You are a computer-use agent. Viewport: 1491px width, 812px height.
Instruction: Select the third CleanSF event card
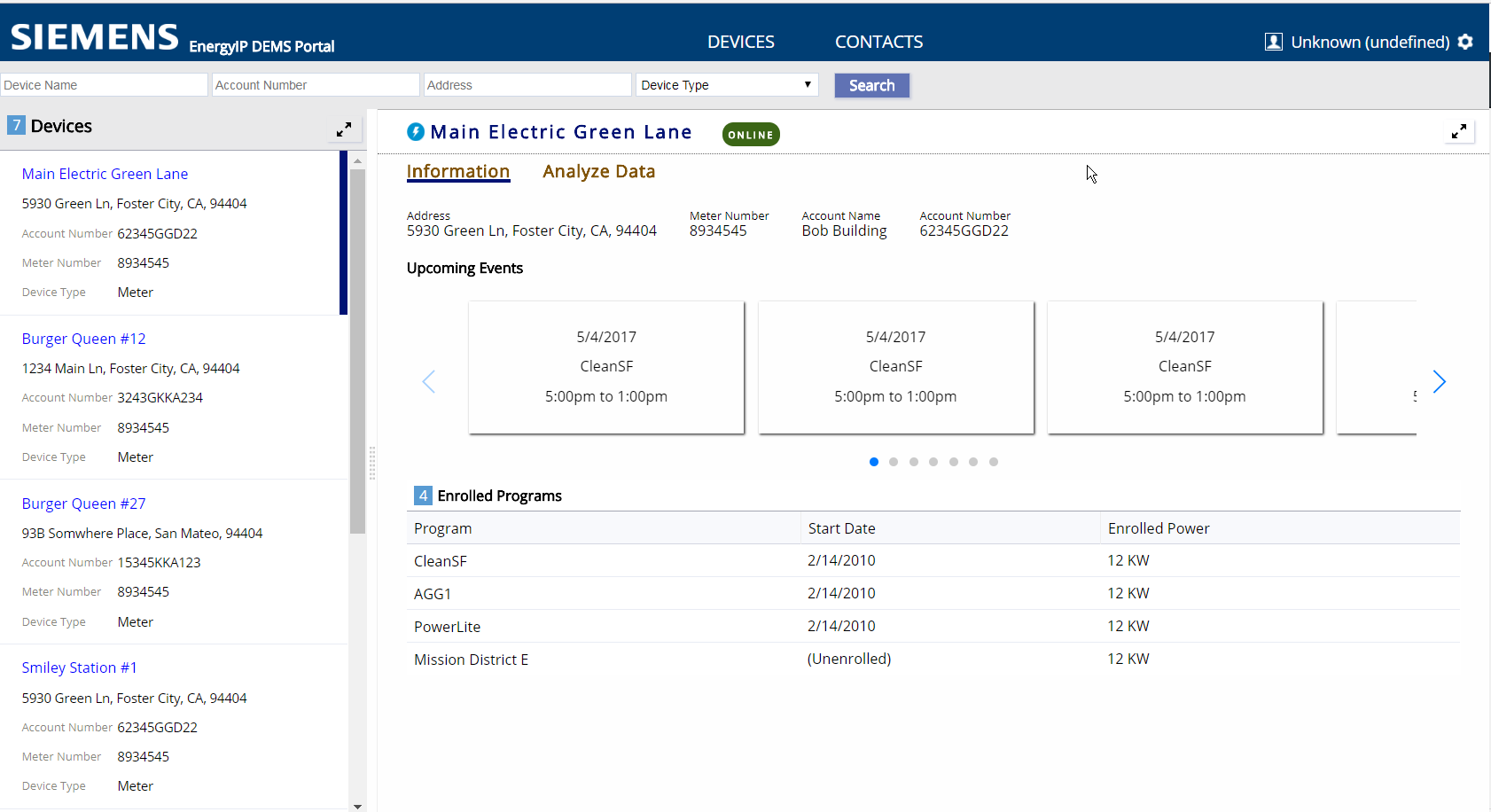coord(1184,367)
